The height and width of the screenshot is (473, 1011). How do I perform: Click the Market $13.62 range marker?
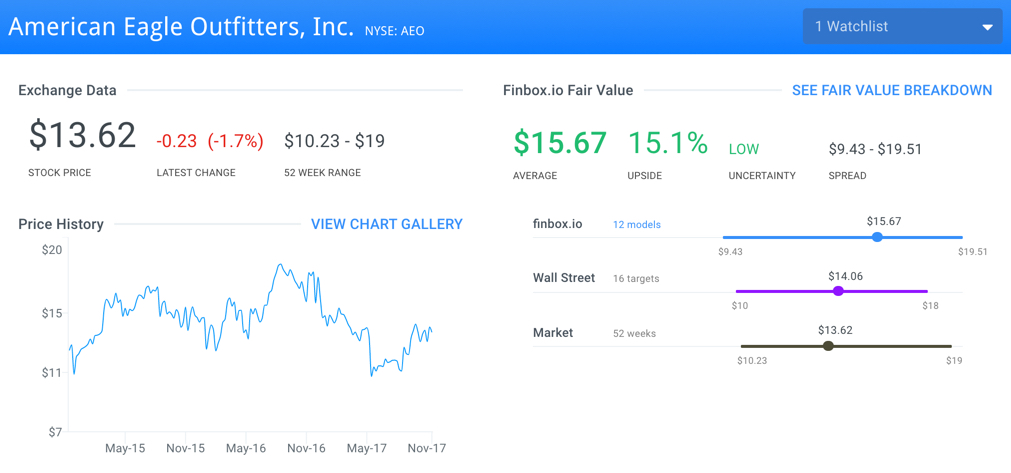click(x=829, y=346)
